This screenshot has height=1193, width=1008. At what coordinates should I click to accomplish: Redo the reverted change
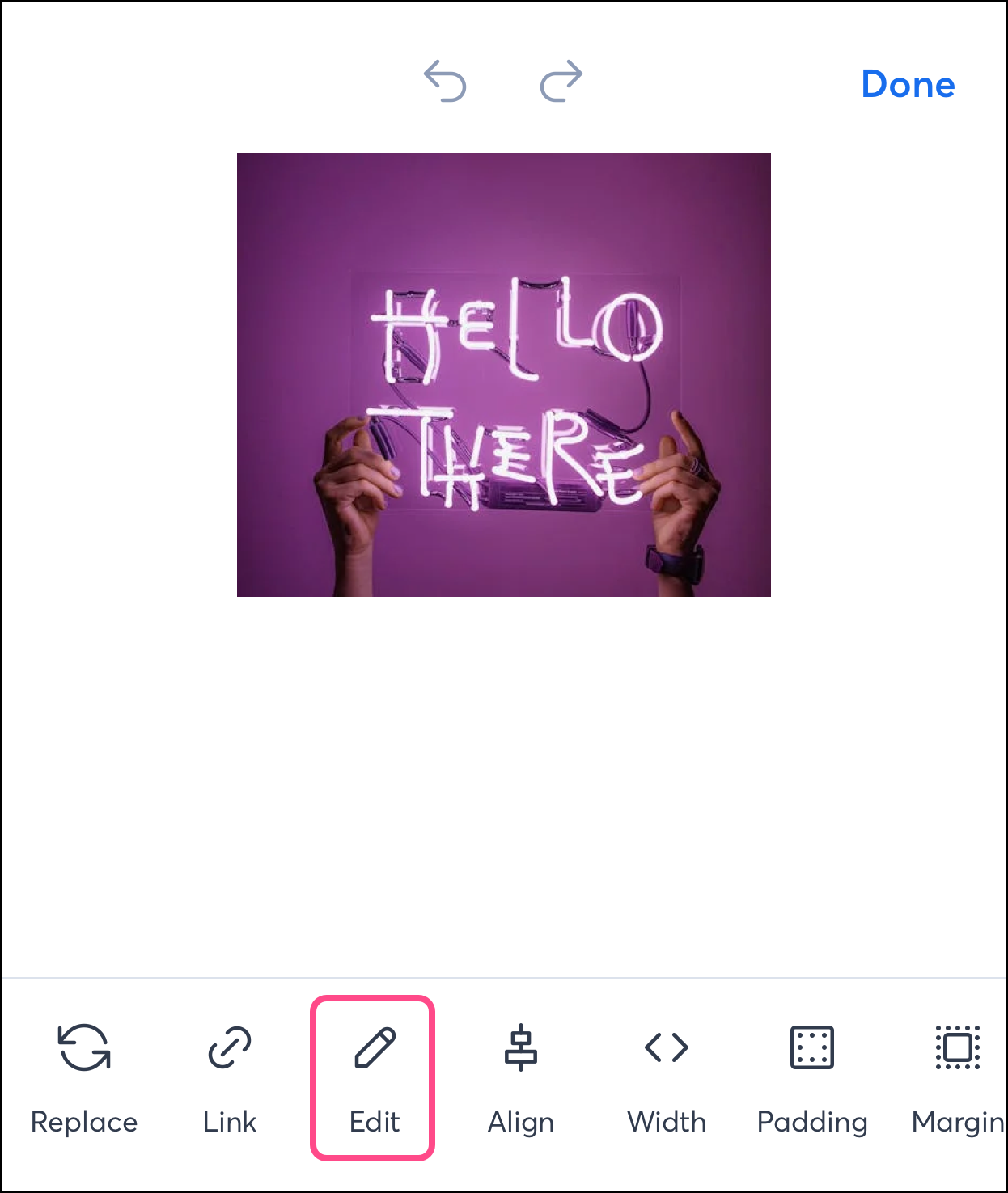[561, 81]
